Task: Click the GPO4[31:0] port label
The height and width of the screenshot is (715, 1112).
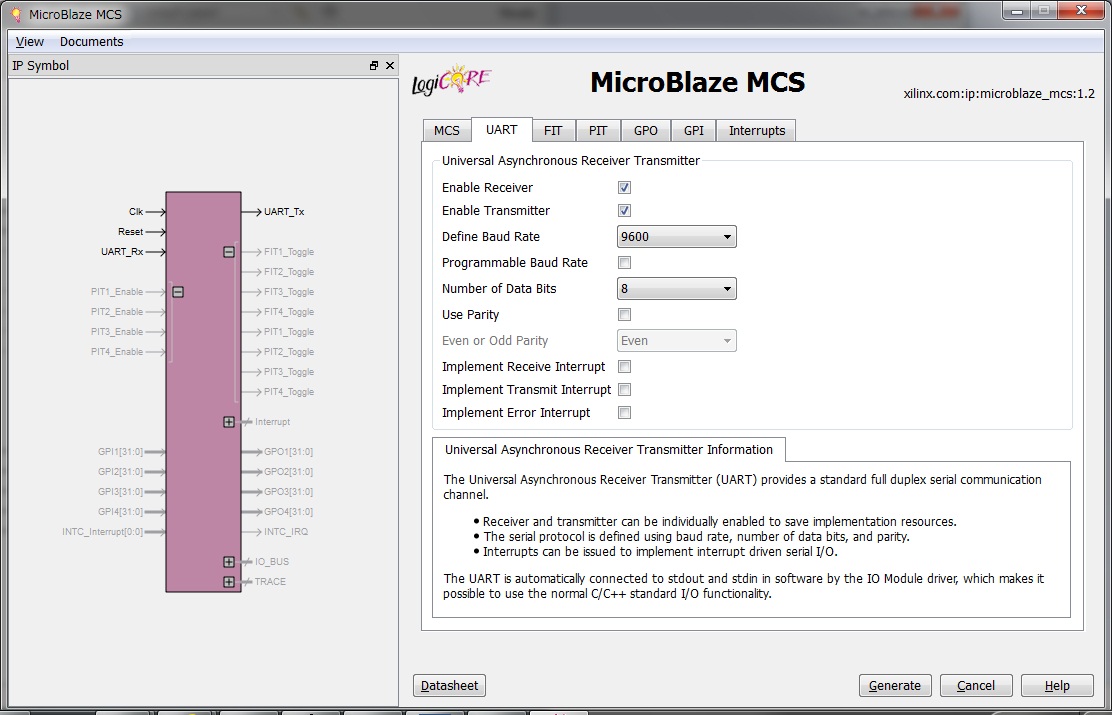Action: (288, 511)
